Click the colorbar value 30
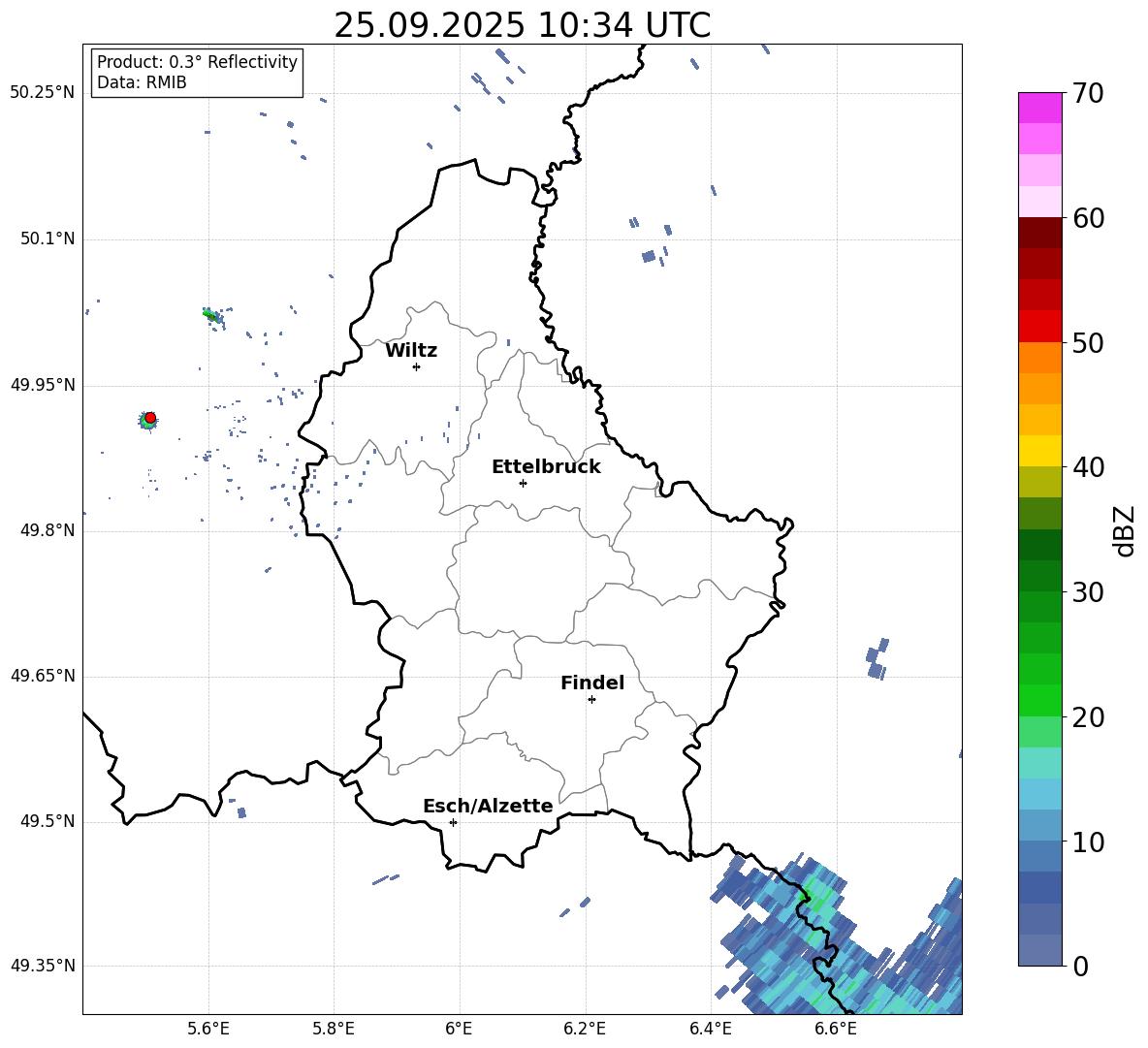 click(1088, 592)
